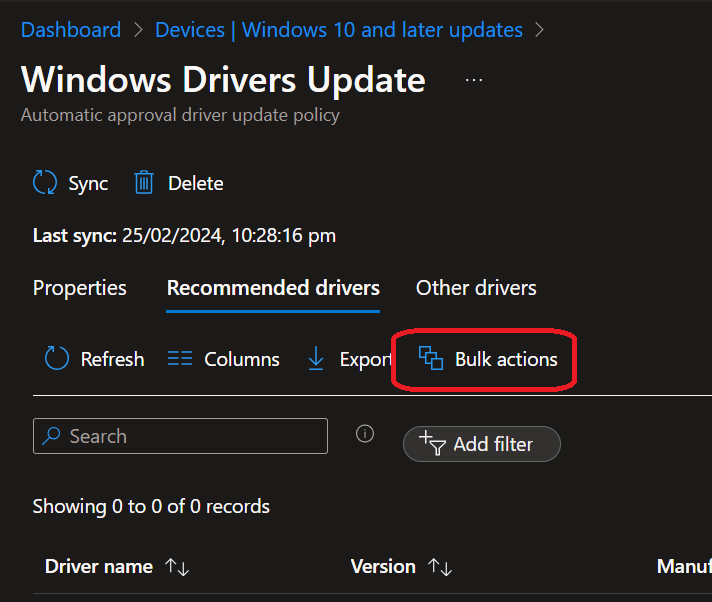
Task: Click the Bulk actions label
Action: pyautogui.click(x=506, y=359)
